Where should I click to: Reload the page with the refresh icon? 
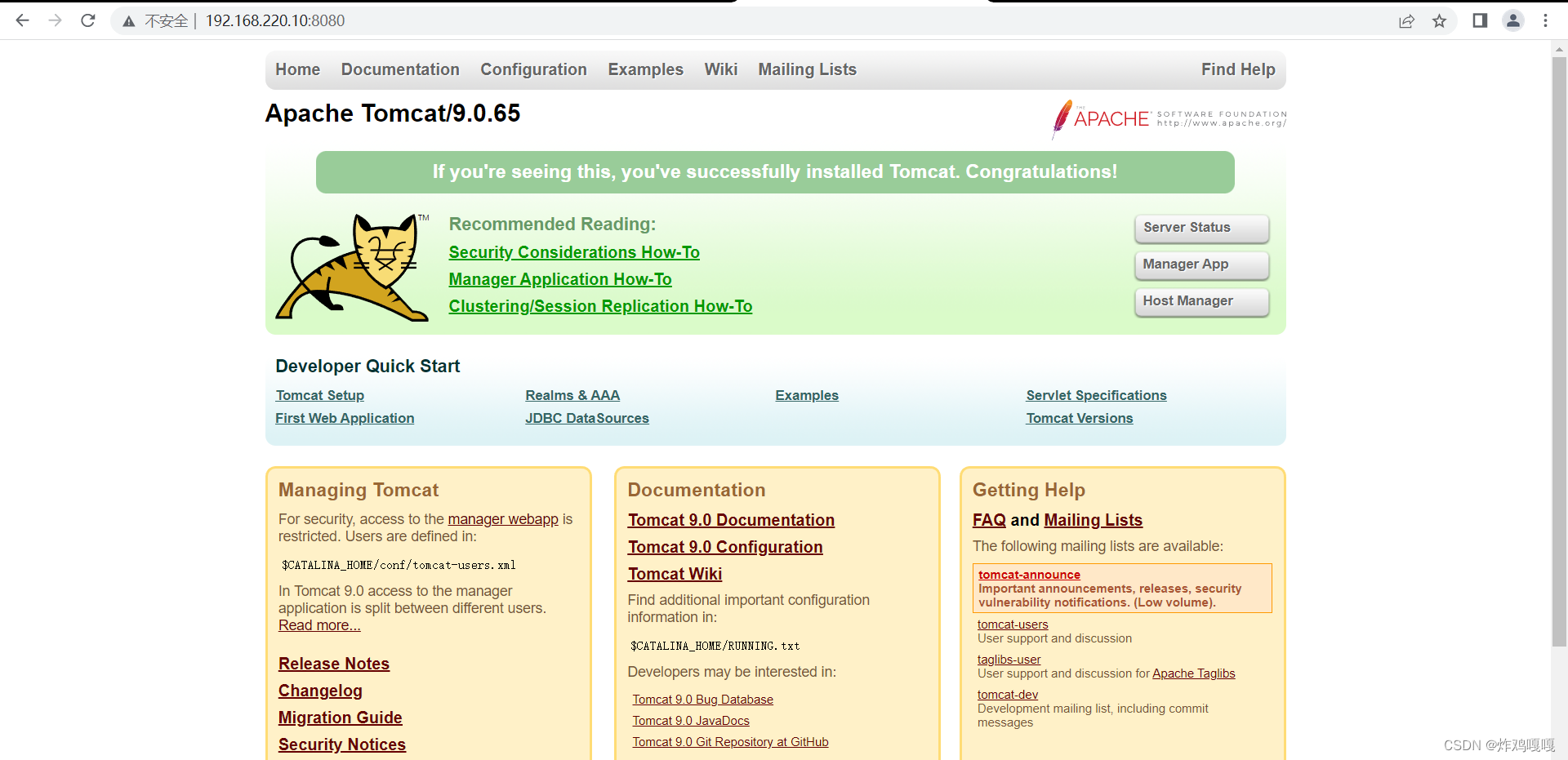[x=88, y=20]
